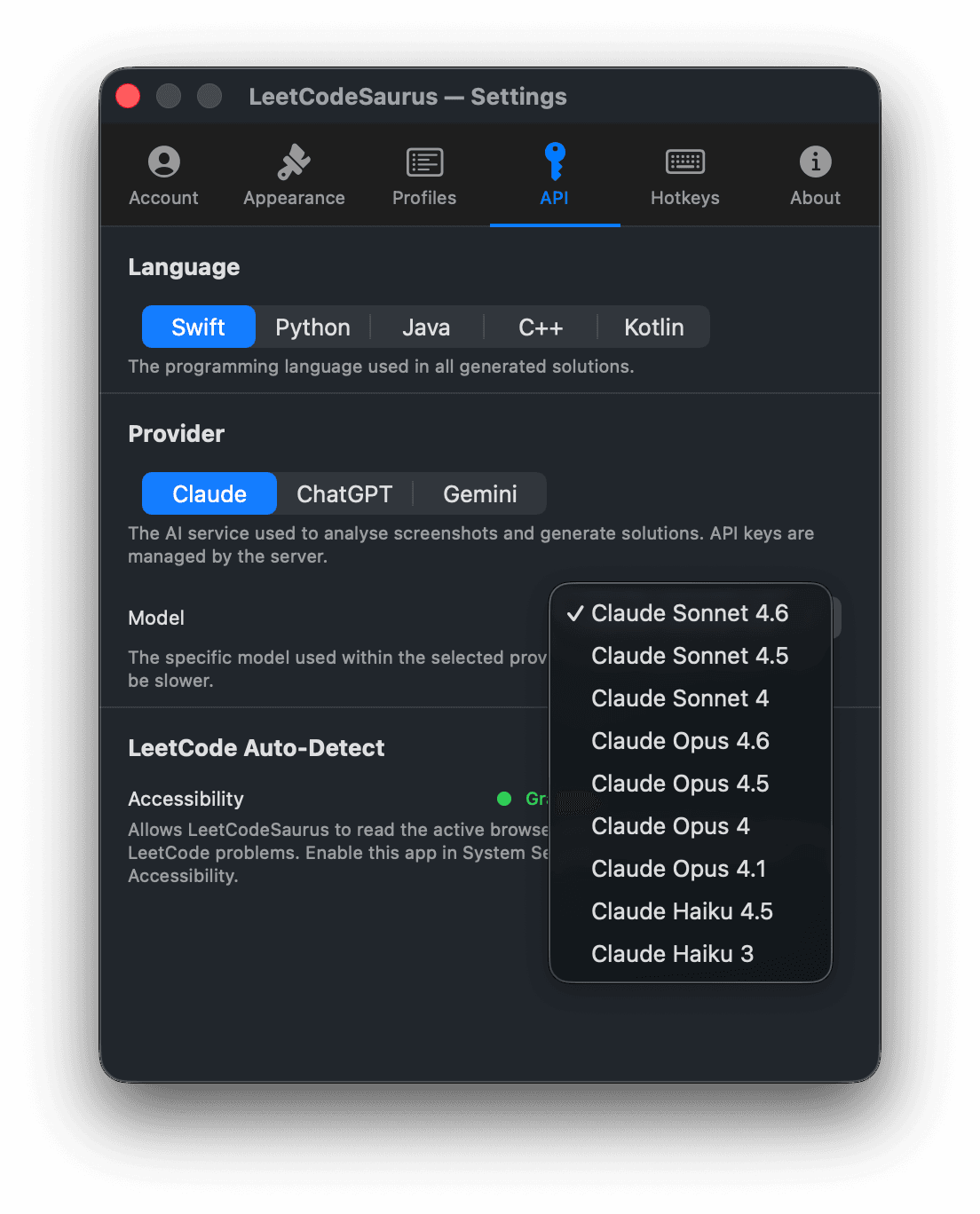Pick Claude Sonnet 4.6 in model list
Viewport: 980px width, 1214px height.
pos(691,613)
